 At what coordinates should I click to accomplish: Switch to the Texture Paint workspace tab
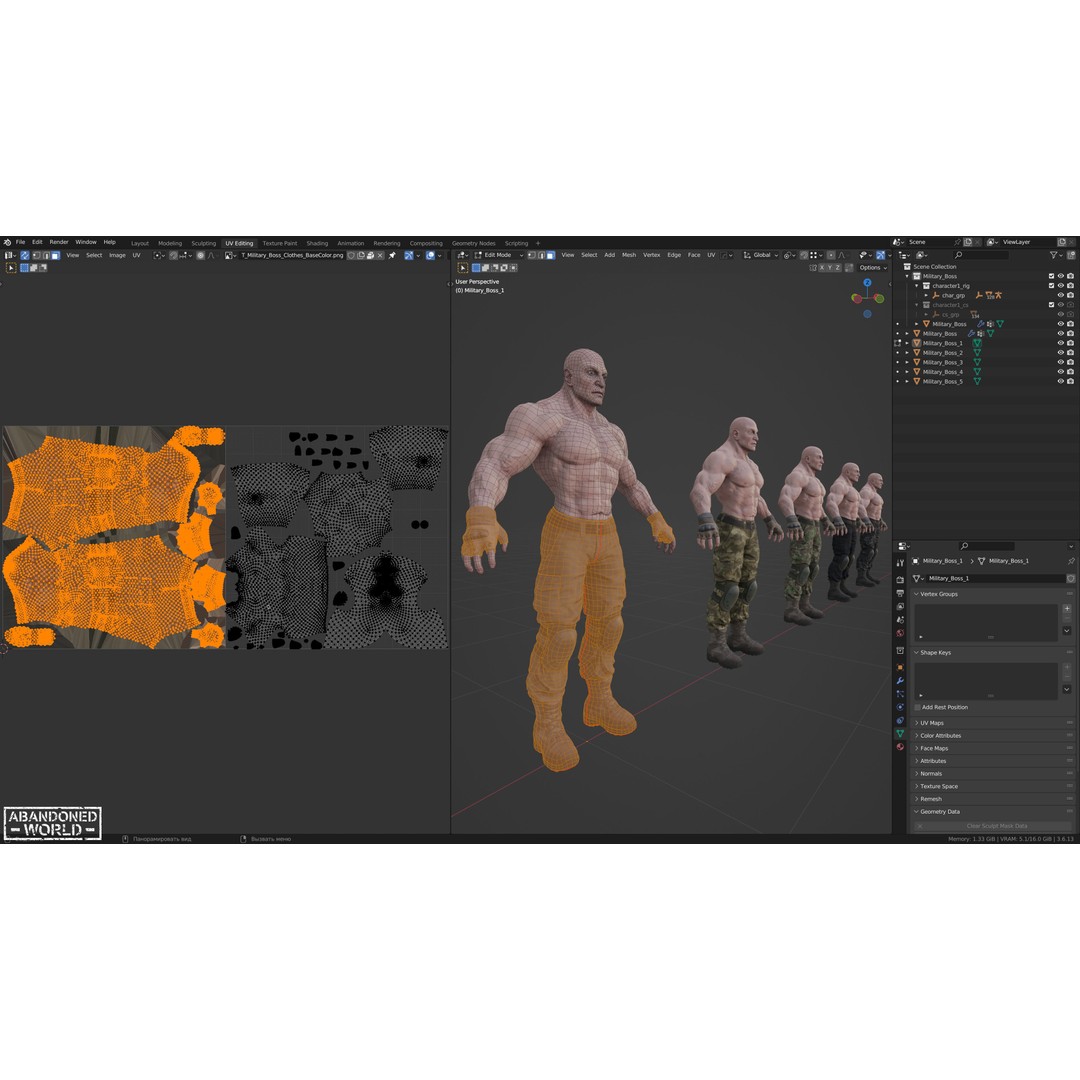coord(280,243)
